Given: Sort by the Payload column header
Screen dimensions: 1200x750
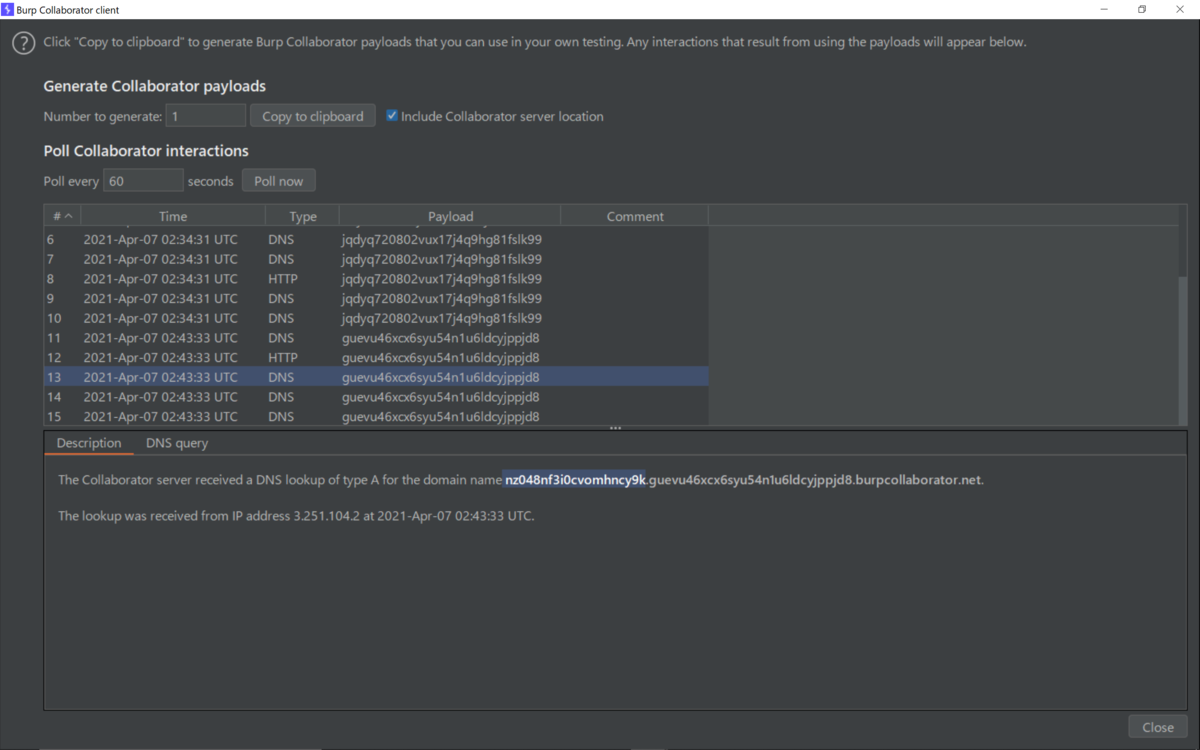Looking at the screenshot, I should pyautogui.click(x=450, y=216).
